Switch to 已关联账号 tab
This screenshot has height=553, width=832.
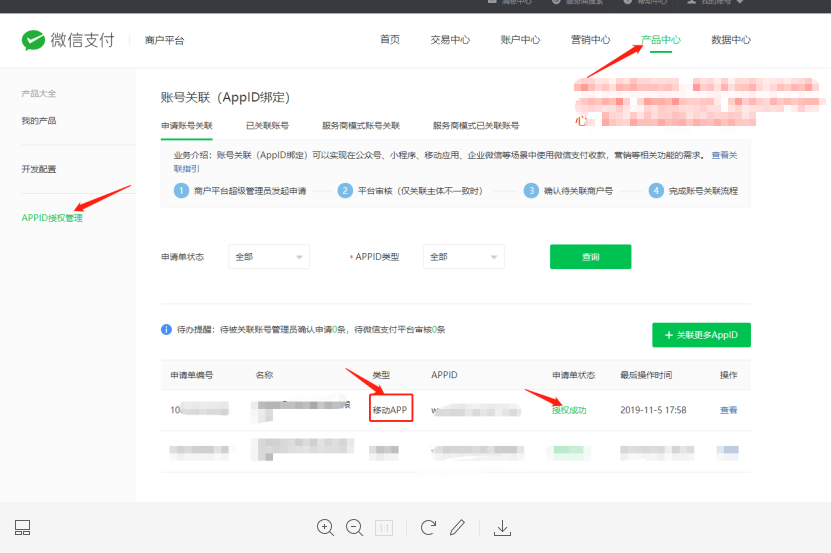(x=267, y=126)
